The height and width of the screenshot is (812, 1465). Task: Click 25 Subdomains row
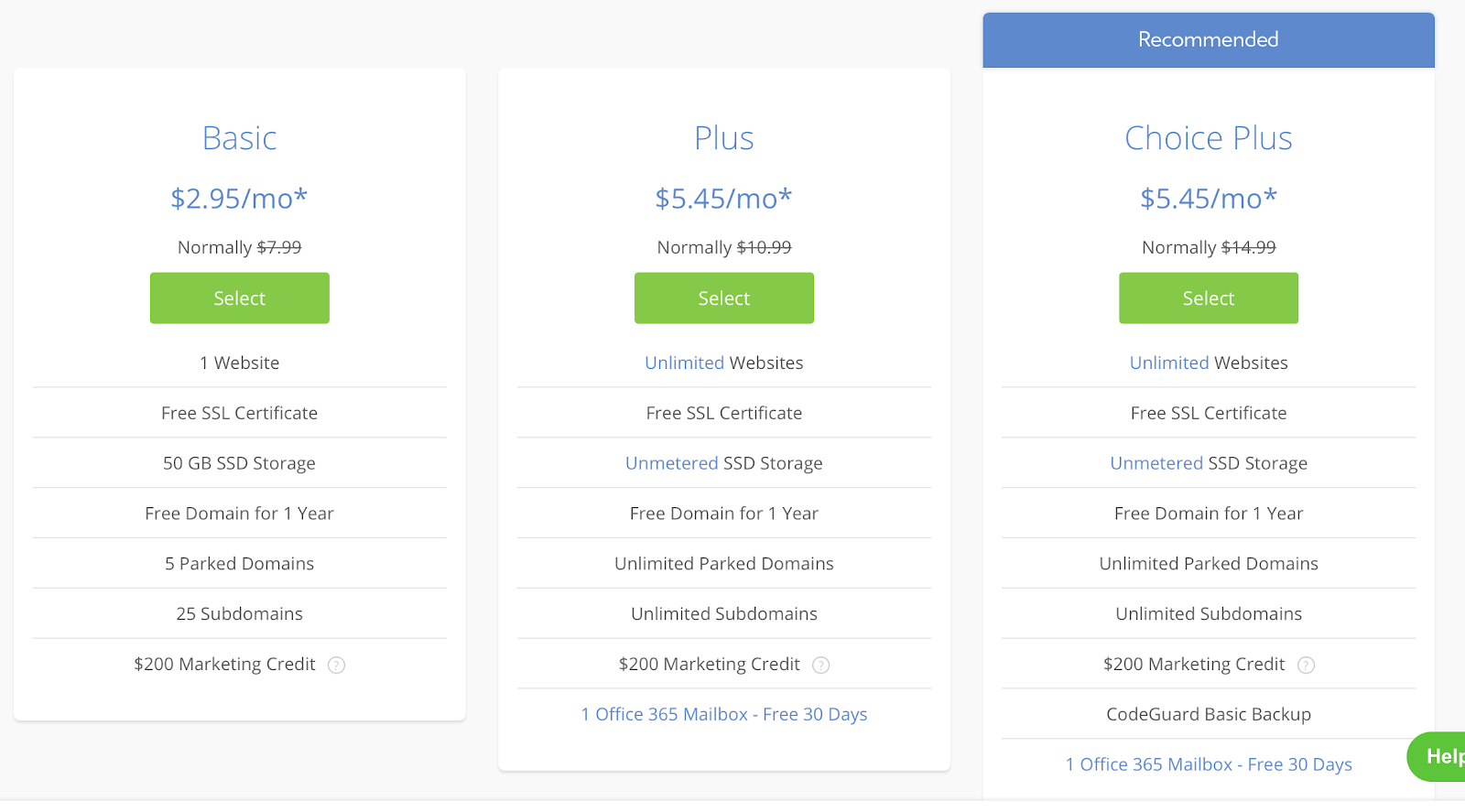240,614
